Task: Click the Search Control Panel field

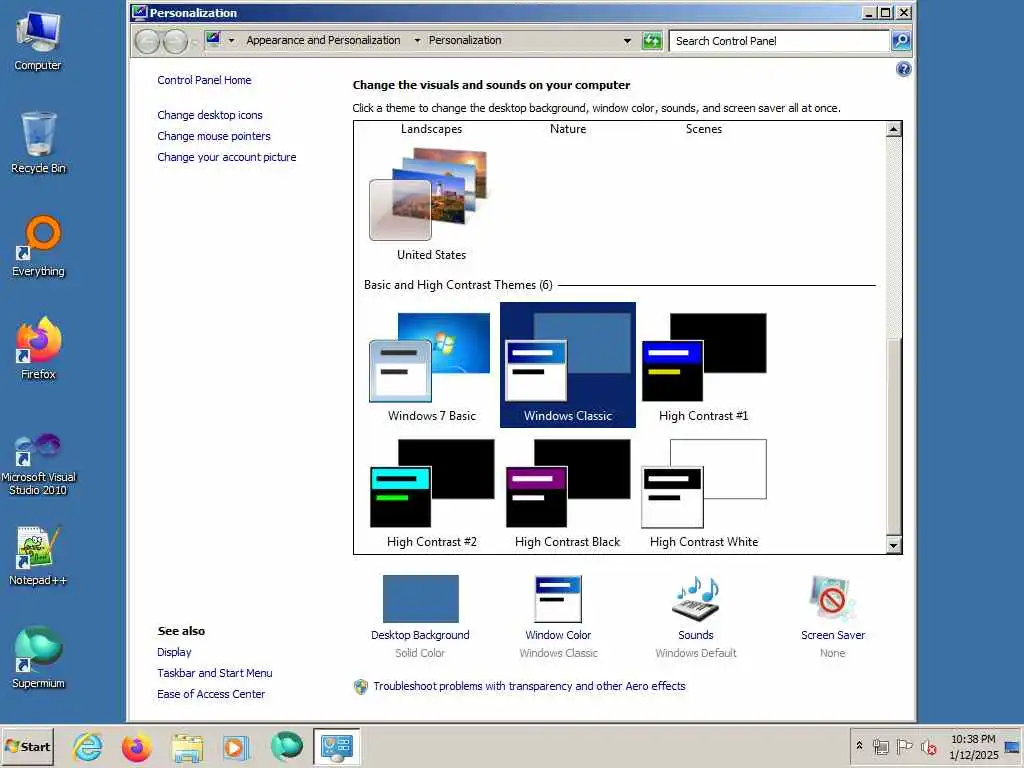Action: 780,40
